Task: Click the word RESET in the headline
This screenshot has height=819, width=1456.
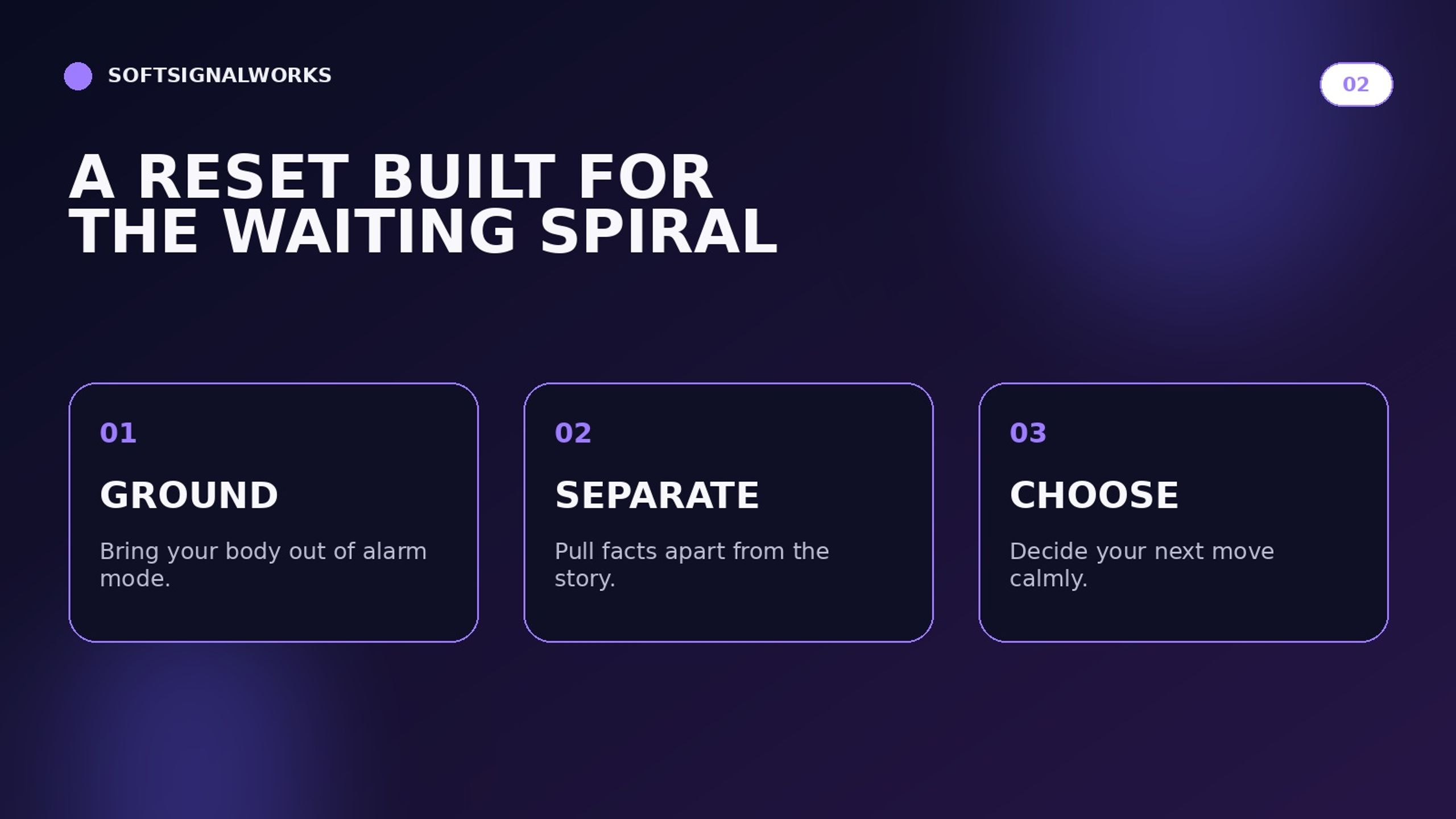Action: pos(243,177)
